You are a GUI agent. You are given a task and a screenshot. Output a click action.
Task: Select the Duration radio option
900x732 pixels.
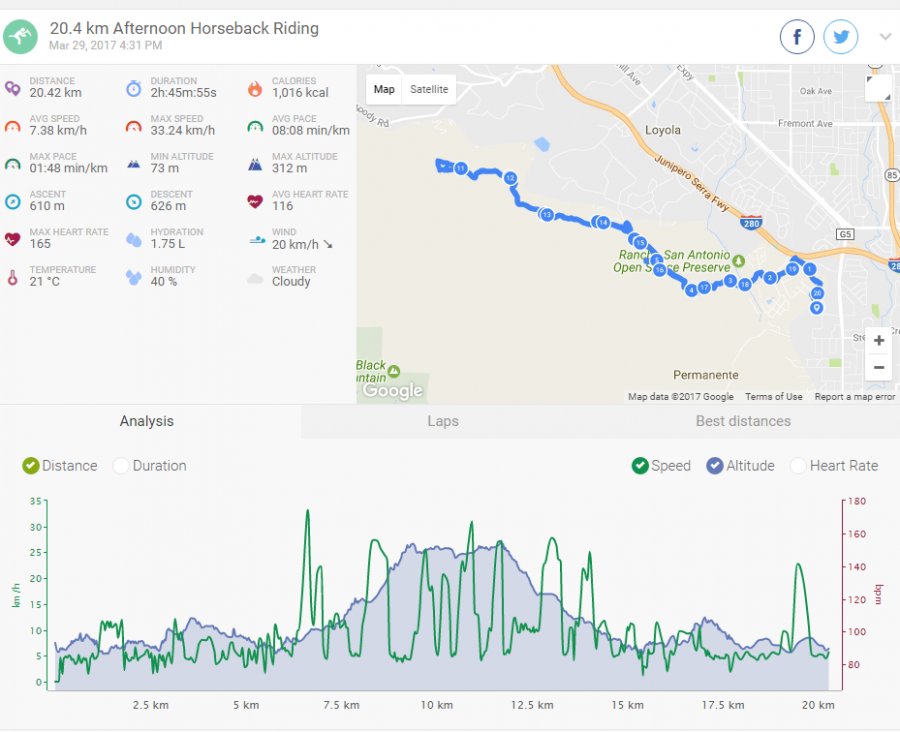pos(122,466)
